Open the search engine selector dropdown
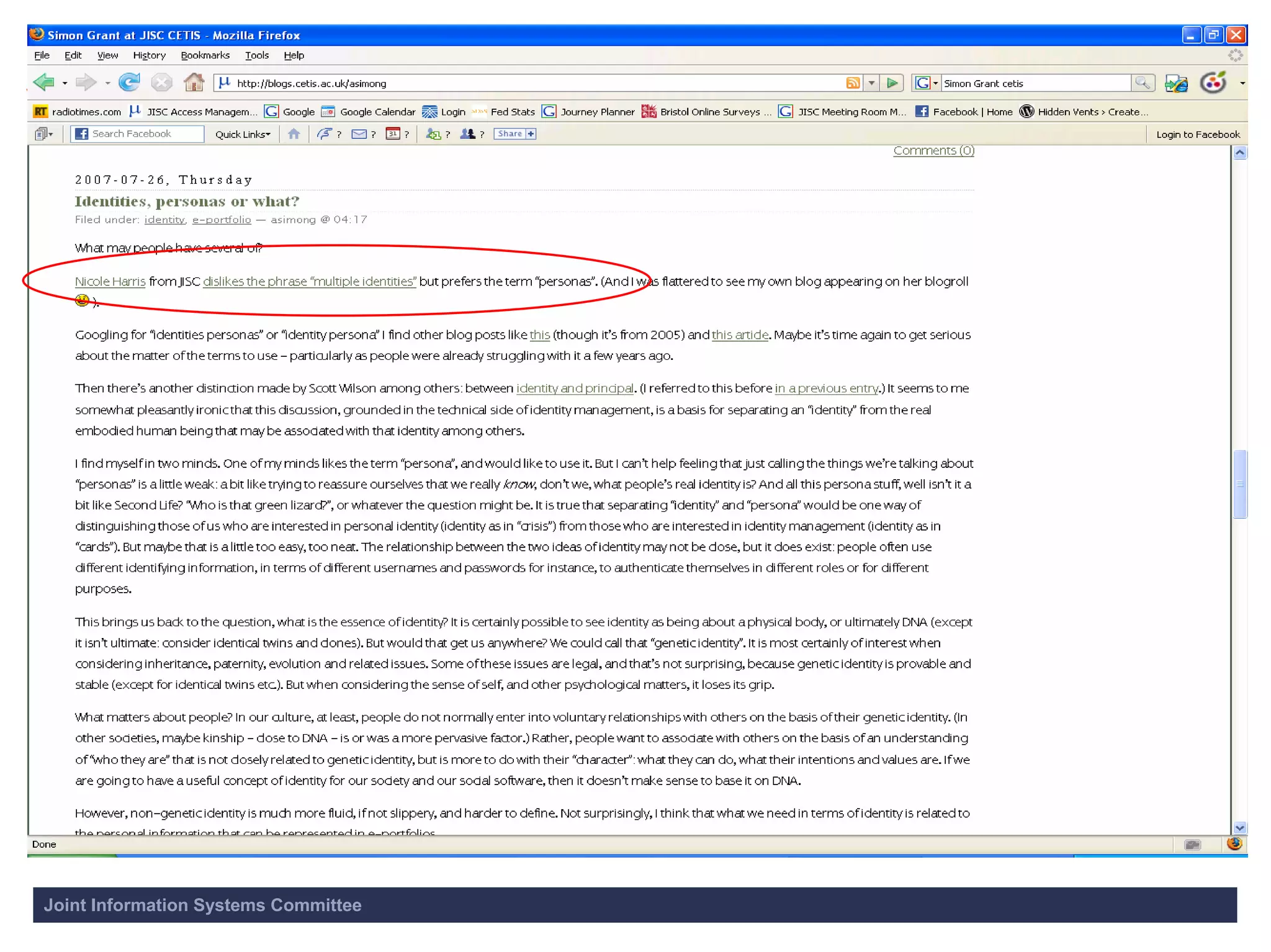Viewport: 1271px width, 952px height. point(935,83)
